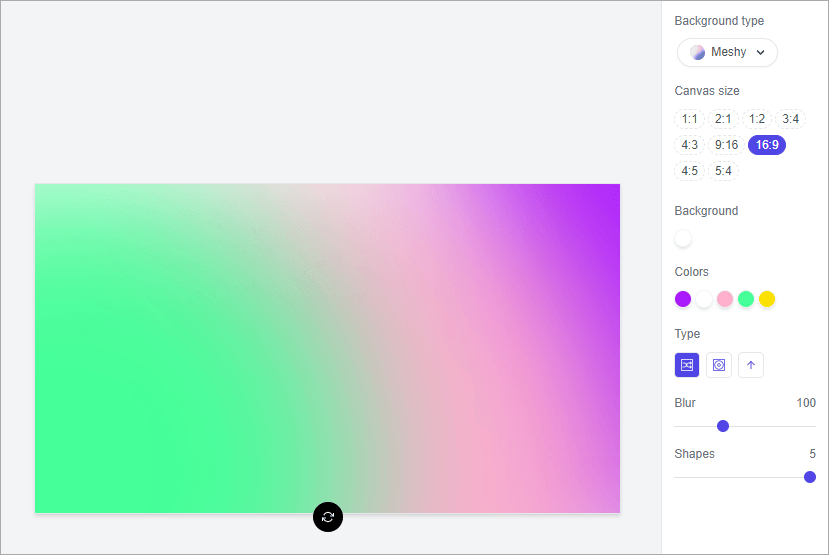Choose the 2:1 canvas size
This screenshot has height=555, width=829.
point(723,119)
